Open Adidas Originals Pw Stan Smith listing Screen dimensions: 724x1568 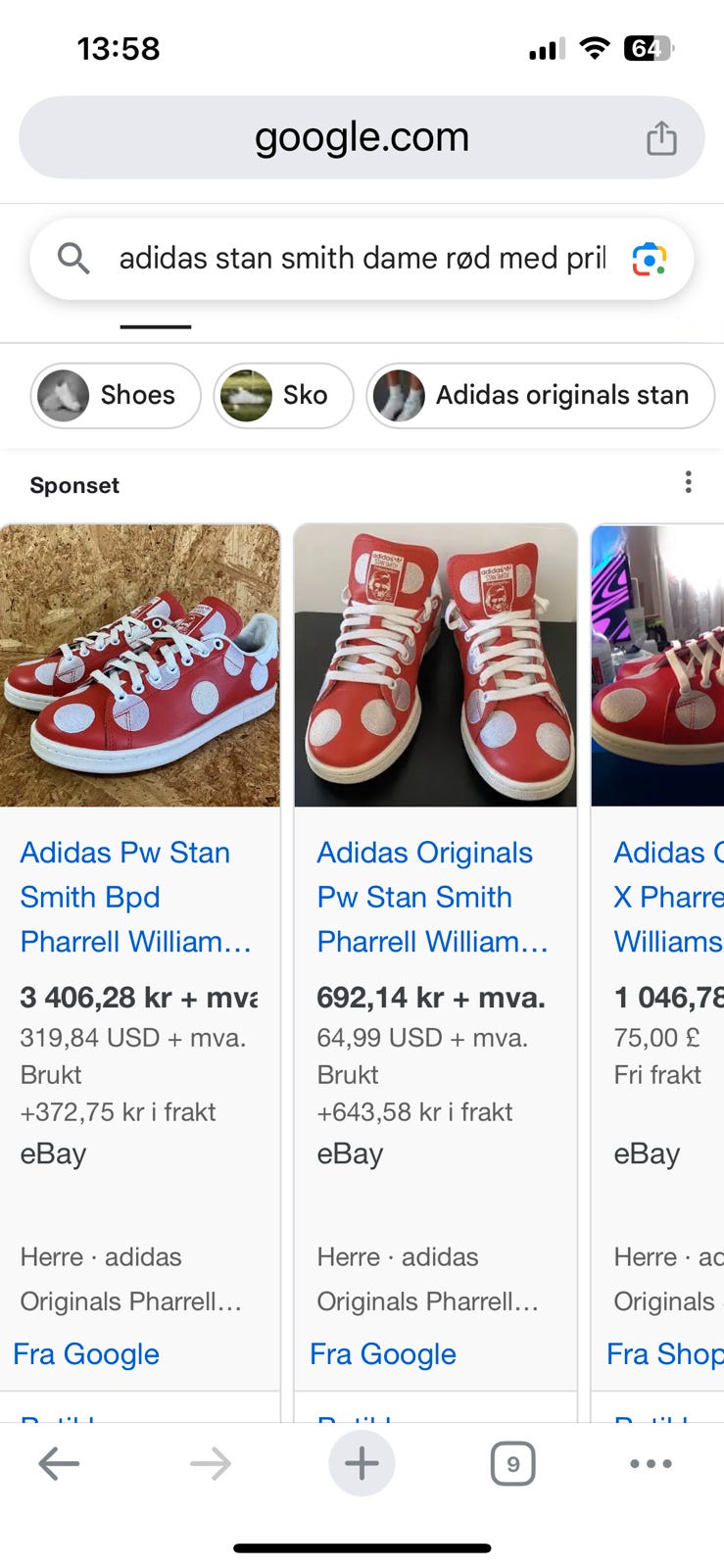[432, 897]
